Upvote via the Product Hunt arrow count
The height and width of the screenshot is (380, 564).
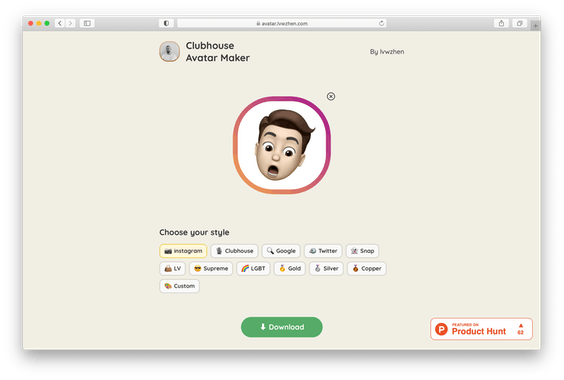[x=520, y=329]
